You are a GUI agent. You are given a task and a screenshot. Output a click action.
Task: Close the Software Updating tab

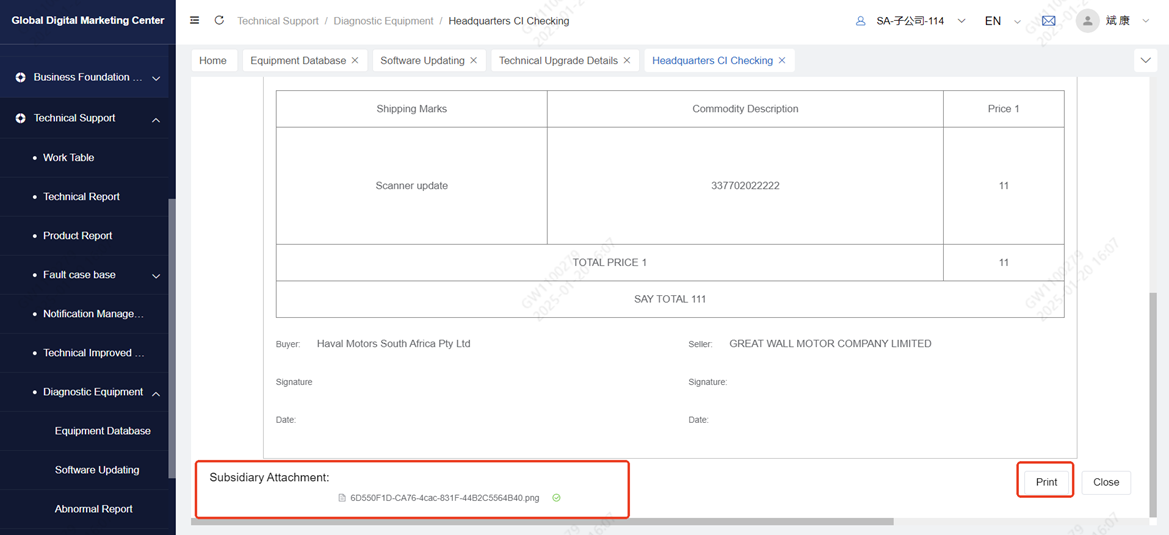(x=474, y=61)
